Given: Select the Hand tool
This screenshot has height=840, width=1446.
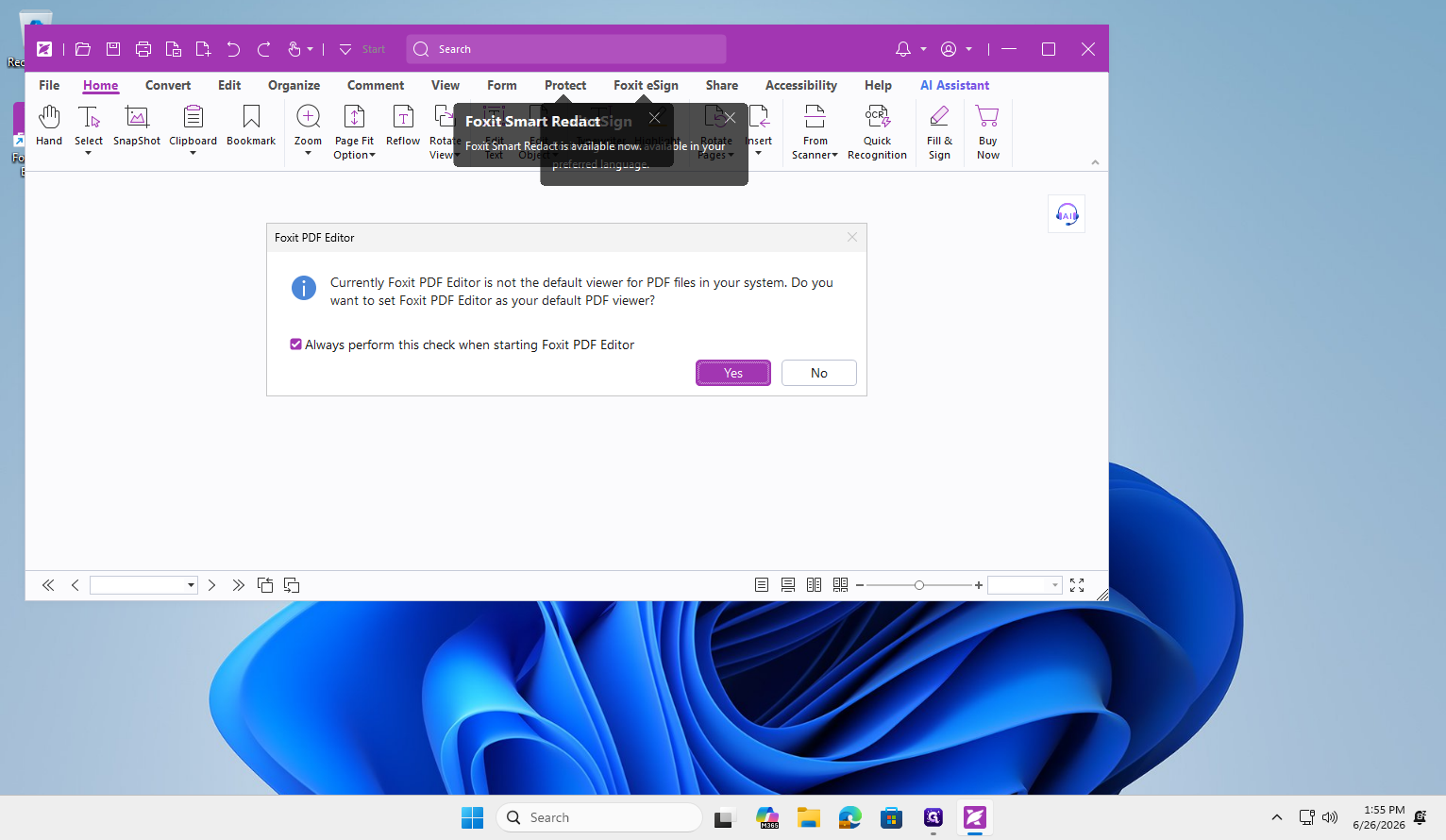Looking at the screenshot, I should tap(49, 126).
